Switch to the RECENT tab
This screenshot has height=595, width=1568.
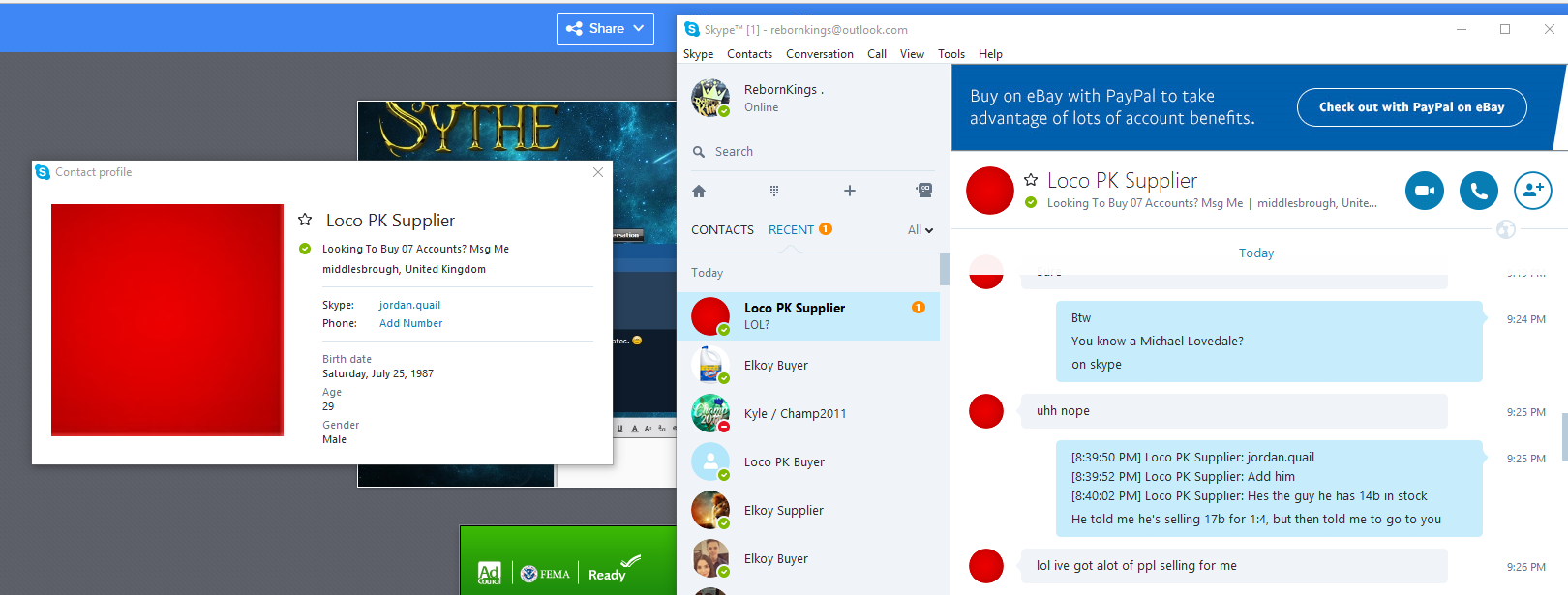791,230
